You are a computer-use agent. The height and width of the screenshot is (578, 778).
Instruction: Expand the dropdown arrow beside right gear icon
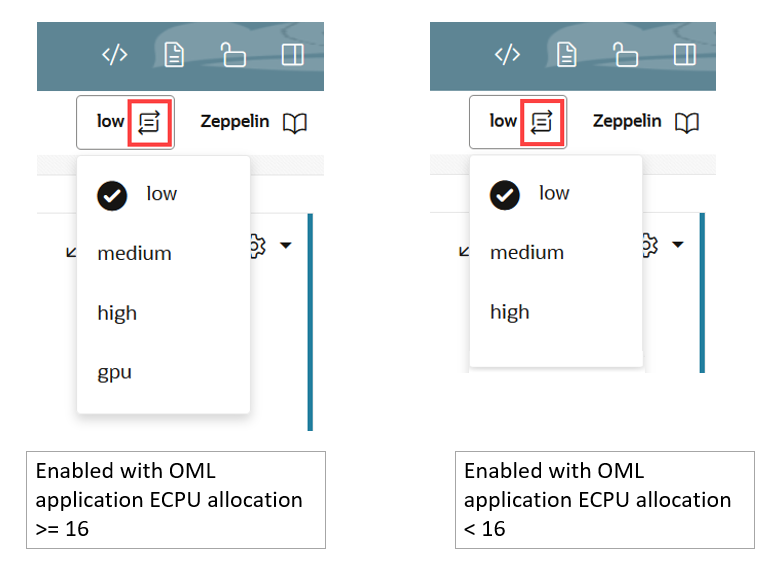[678, 244]
